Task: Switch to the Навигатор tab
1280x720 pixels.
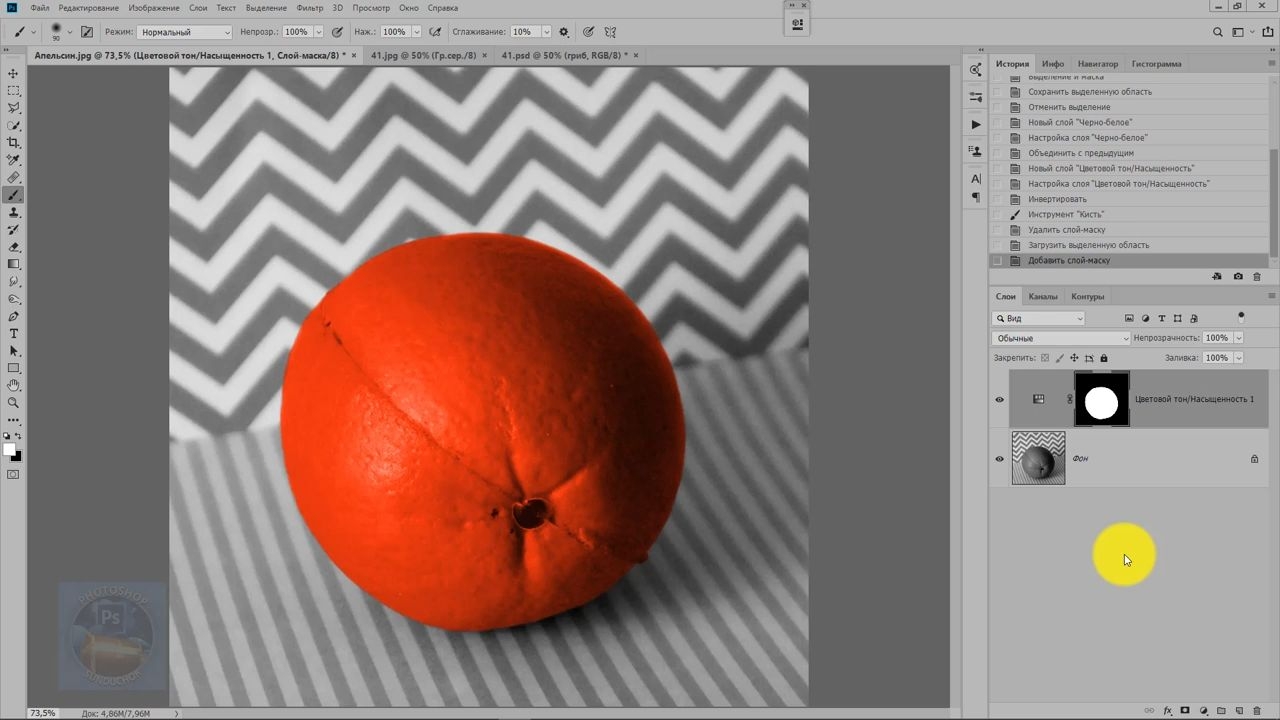Action: coord(1098,64)
